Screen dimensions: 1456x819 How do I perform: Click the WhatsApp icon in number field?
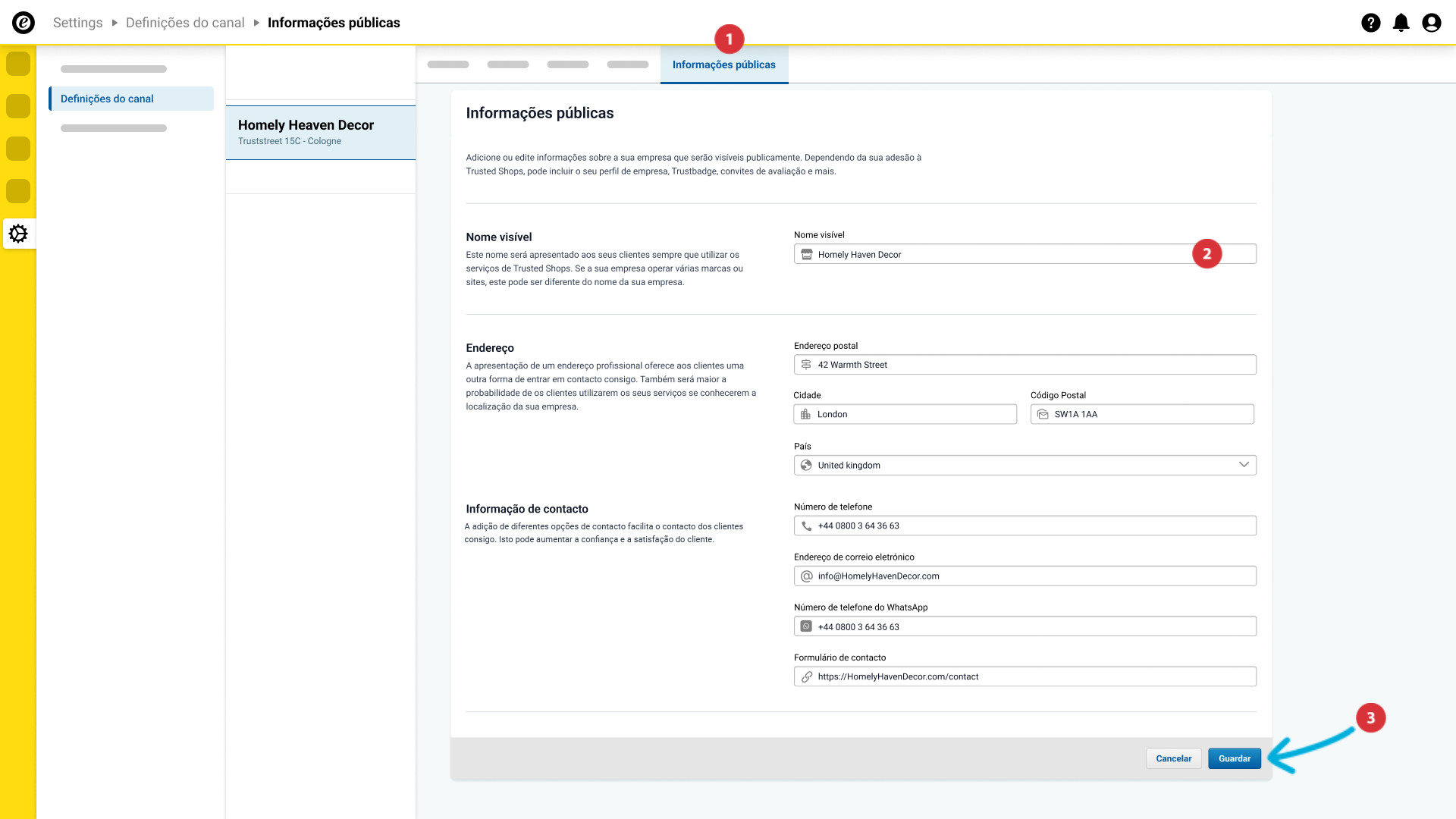(x=806, y=626)
